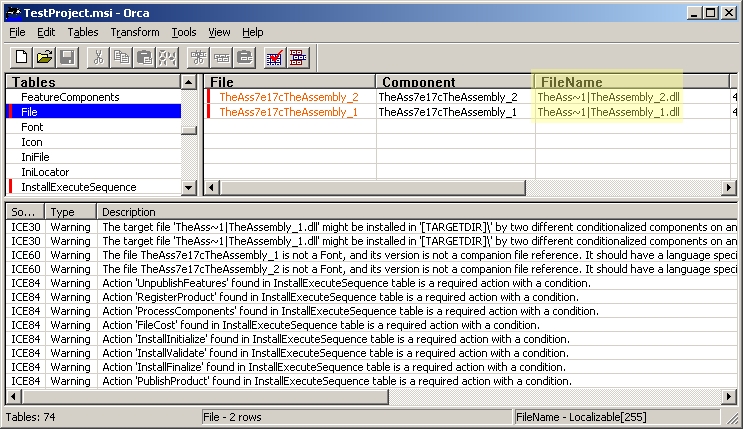Sort by the File column header
Screen dimensions: 743x429
[x=290, y=82]
